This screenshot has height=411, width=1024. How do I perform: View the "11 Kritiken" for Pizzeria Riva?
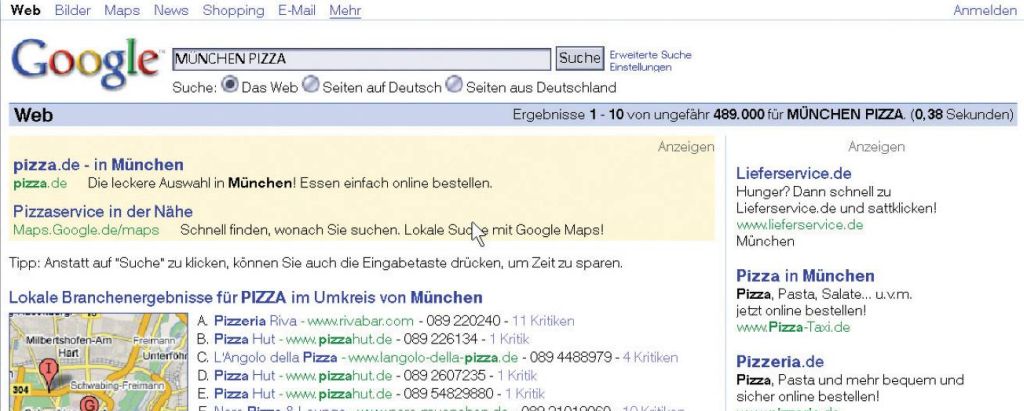point(543,321)
